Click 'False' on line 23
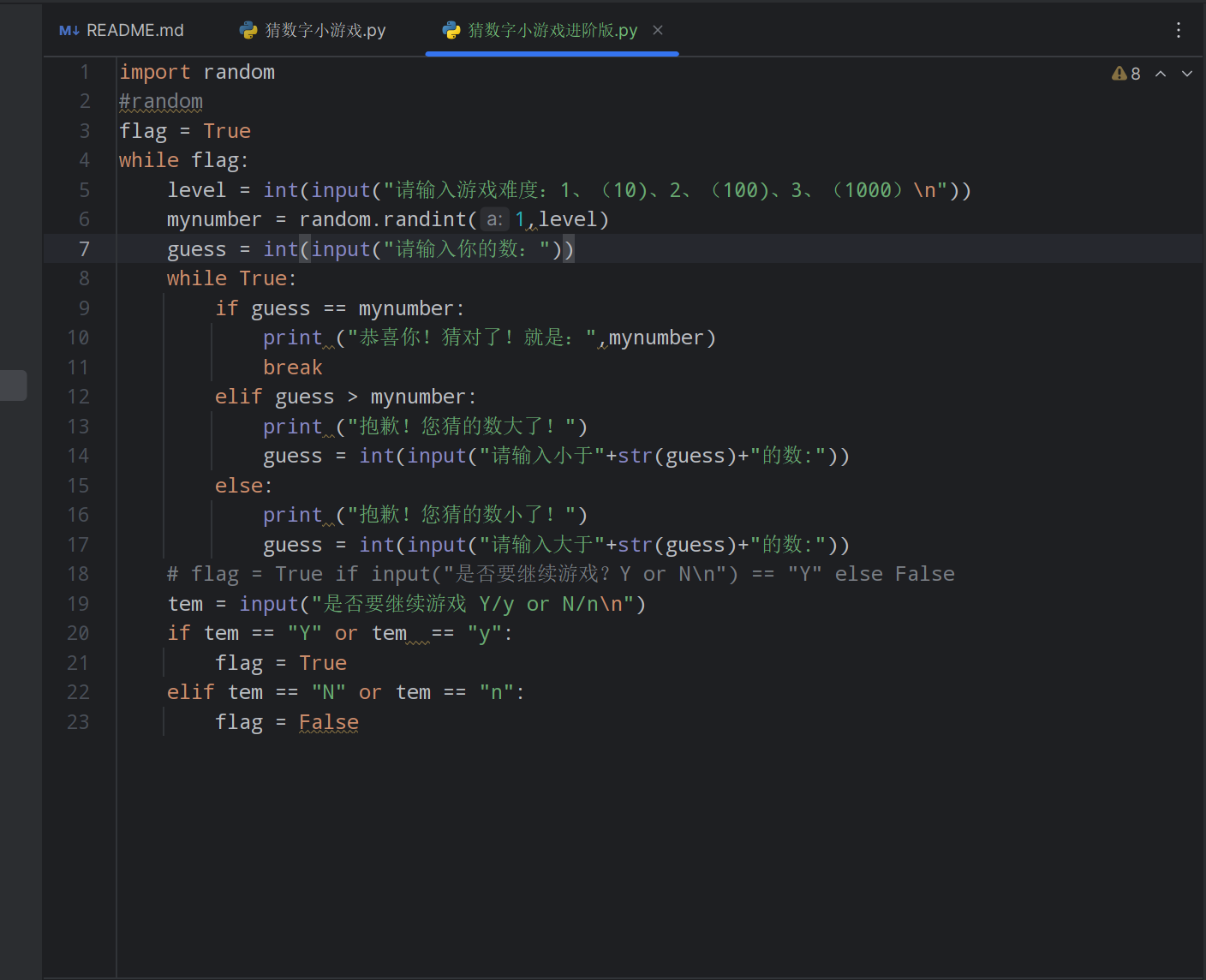Image resolution: width=1206 pixels, height=980 pixels. (x=329, y=722)
